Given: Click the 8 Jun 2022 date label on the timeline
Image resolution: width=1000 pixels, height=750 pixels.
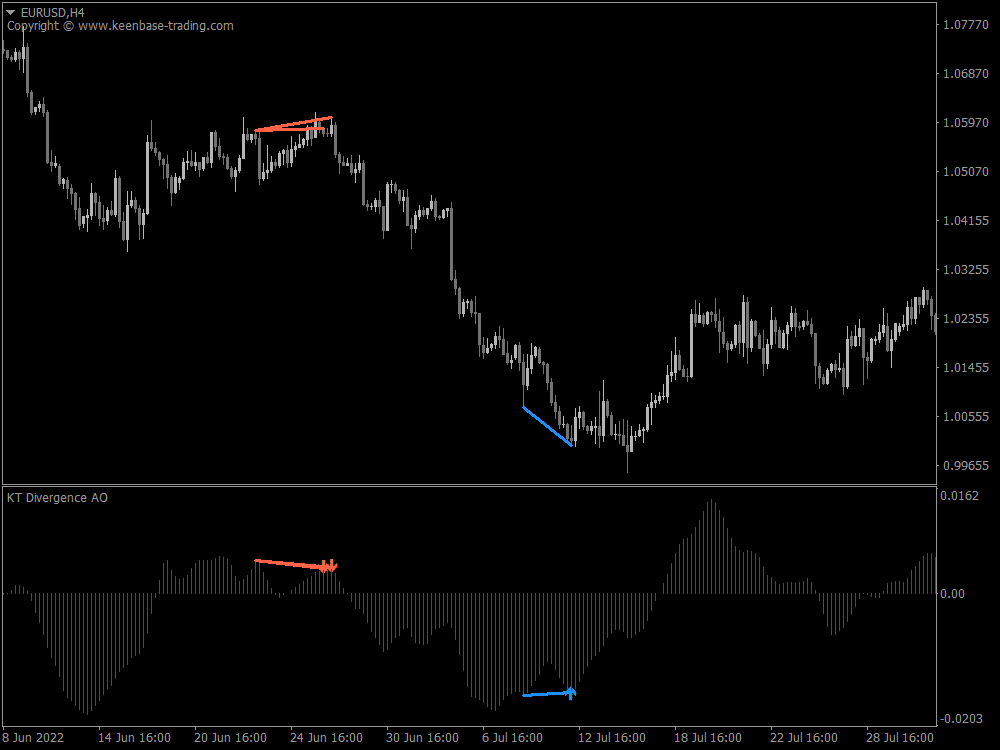Looking at the screenshot, I should (32, 737).
